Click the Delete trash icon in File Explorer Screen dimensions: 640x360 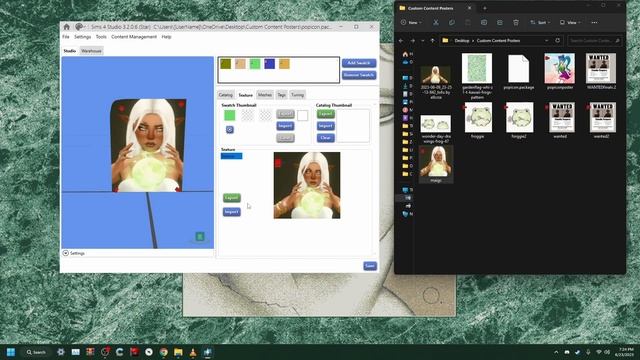tap(516, 22)
